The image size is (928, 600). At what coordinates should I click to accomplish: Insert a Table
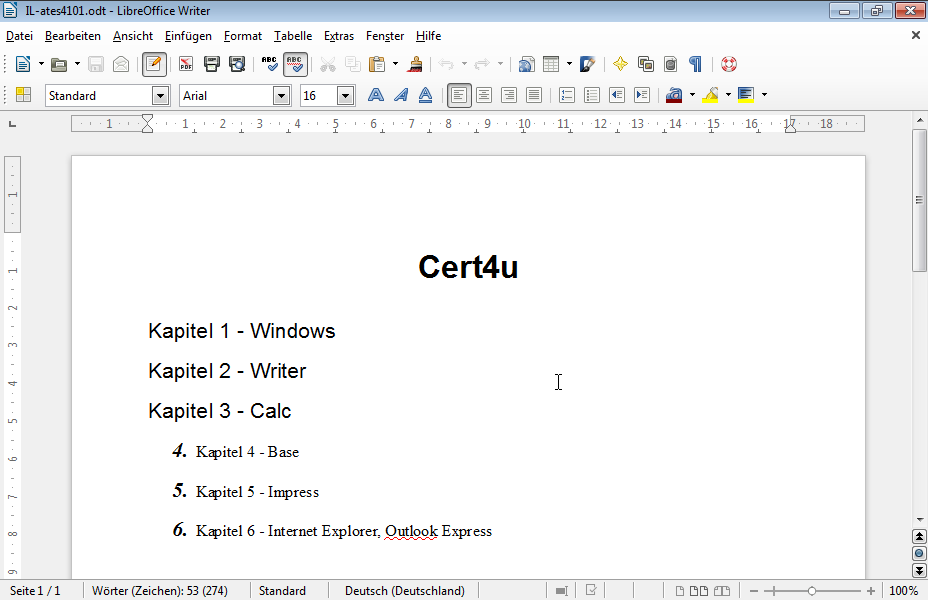click(x=551, y=64)
